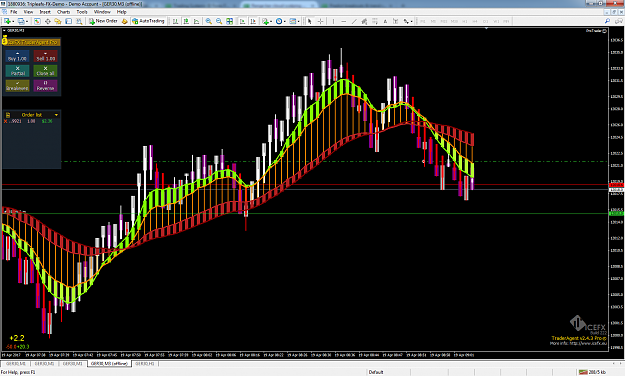Switch to the GER30,H1 chart tab

pos(144,364)
